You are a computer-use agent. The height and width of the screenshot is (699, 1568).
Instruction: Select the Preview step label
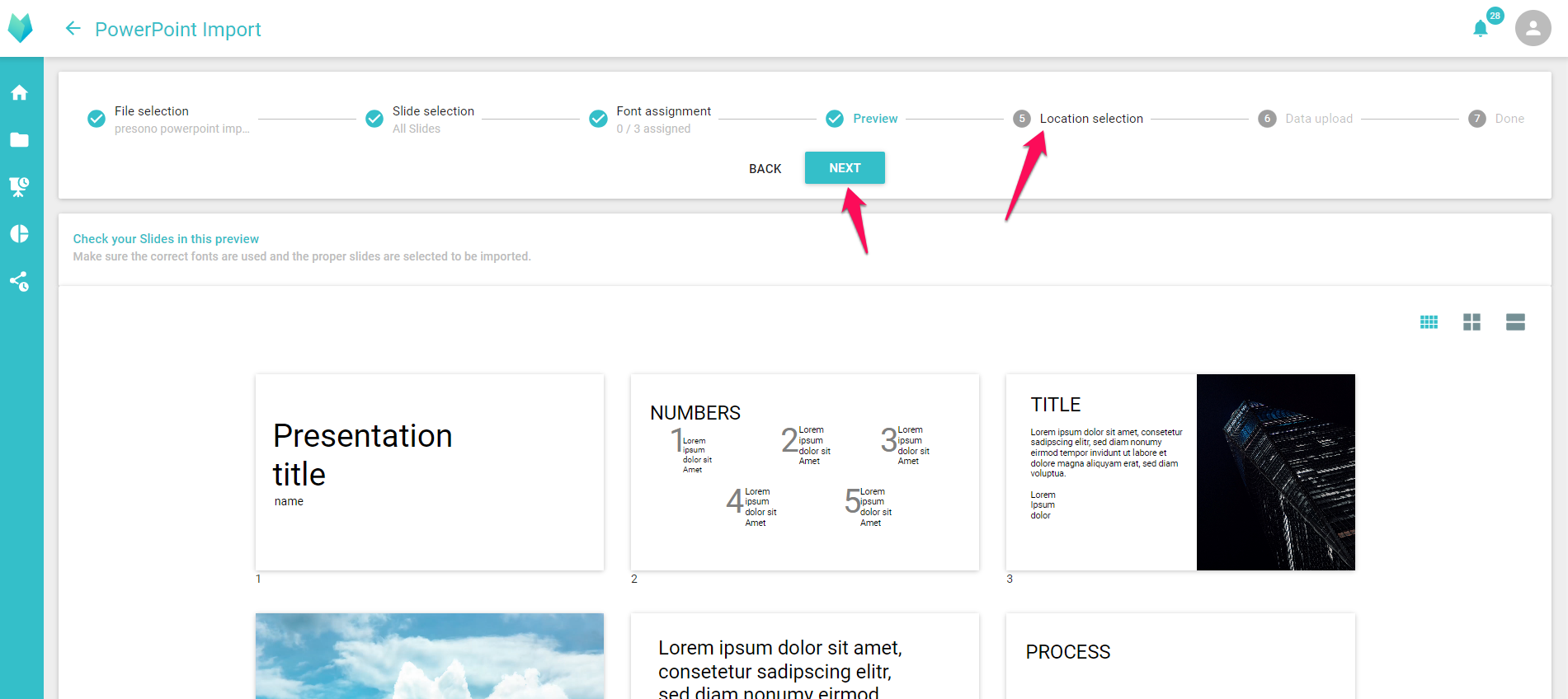coord(875,119)
